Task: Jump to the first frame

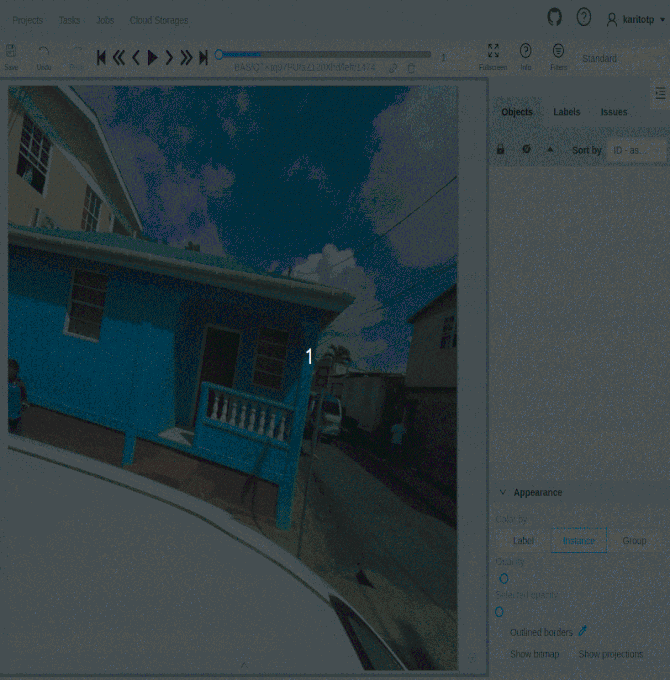Action: 101,58
